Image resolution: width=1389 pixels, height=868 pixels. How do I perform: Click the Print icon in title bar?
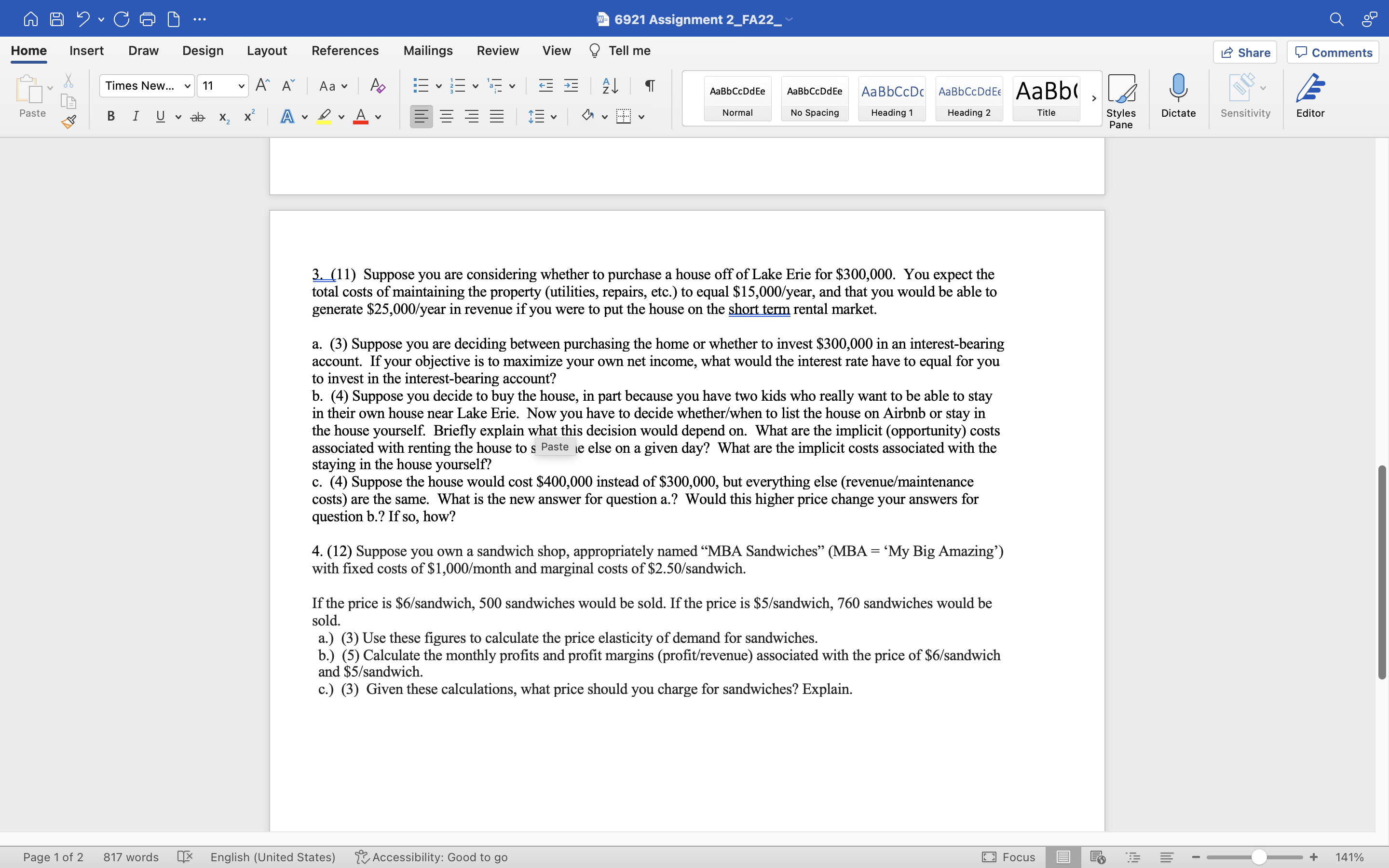148,19
